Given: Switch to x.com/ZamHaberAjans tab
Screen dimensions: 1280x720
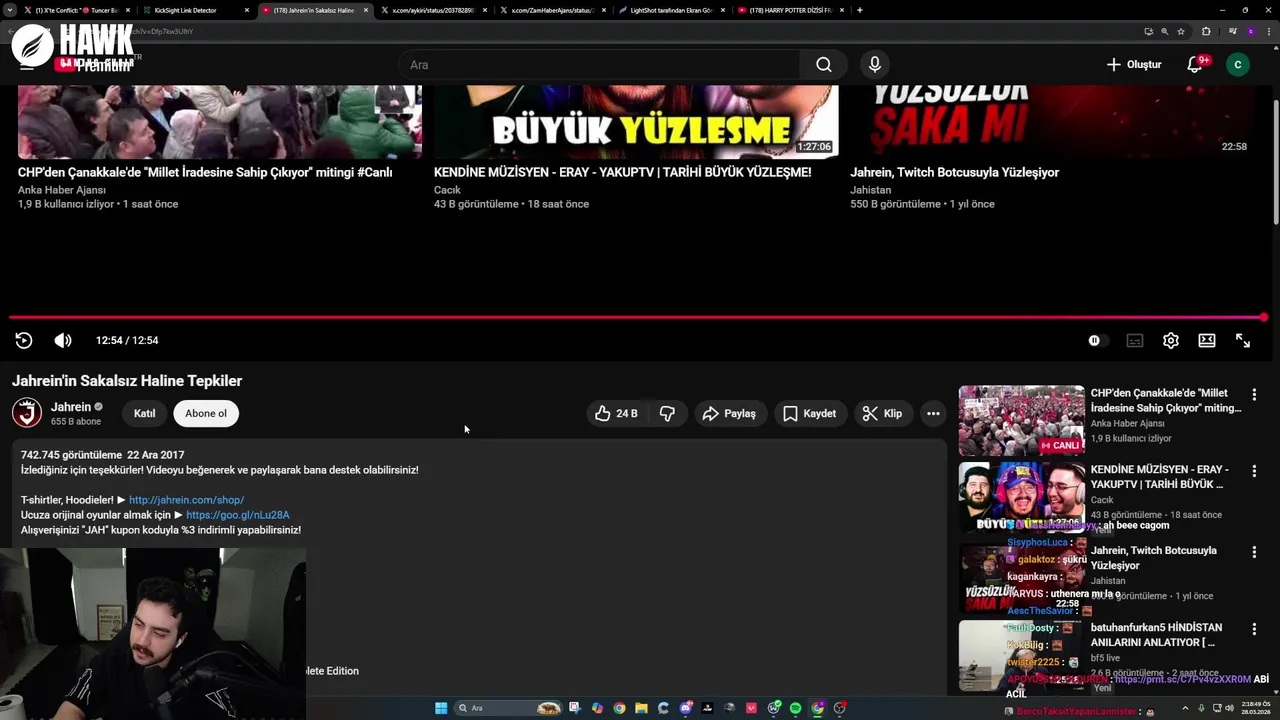Looking at the screenshot, I should pyautogui.click(x=552, y=10).
